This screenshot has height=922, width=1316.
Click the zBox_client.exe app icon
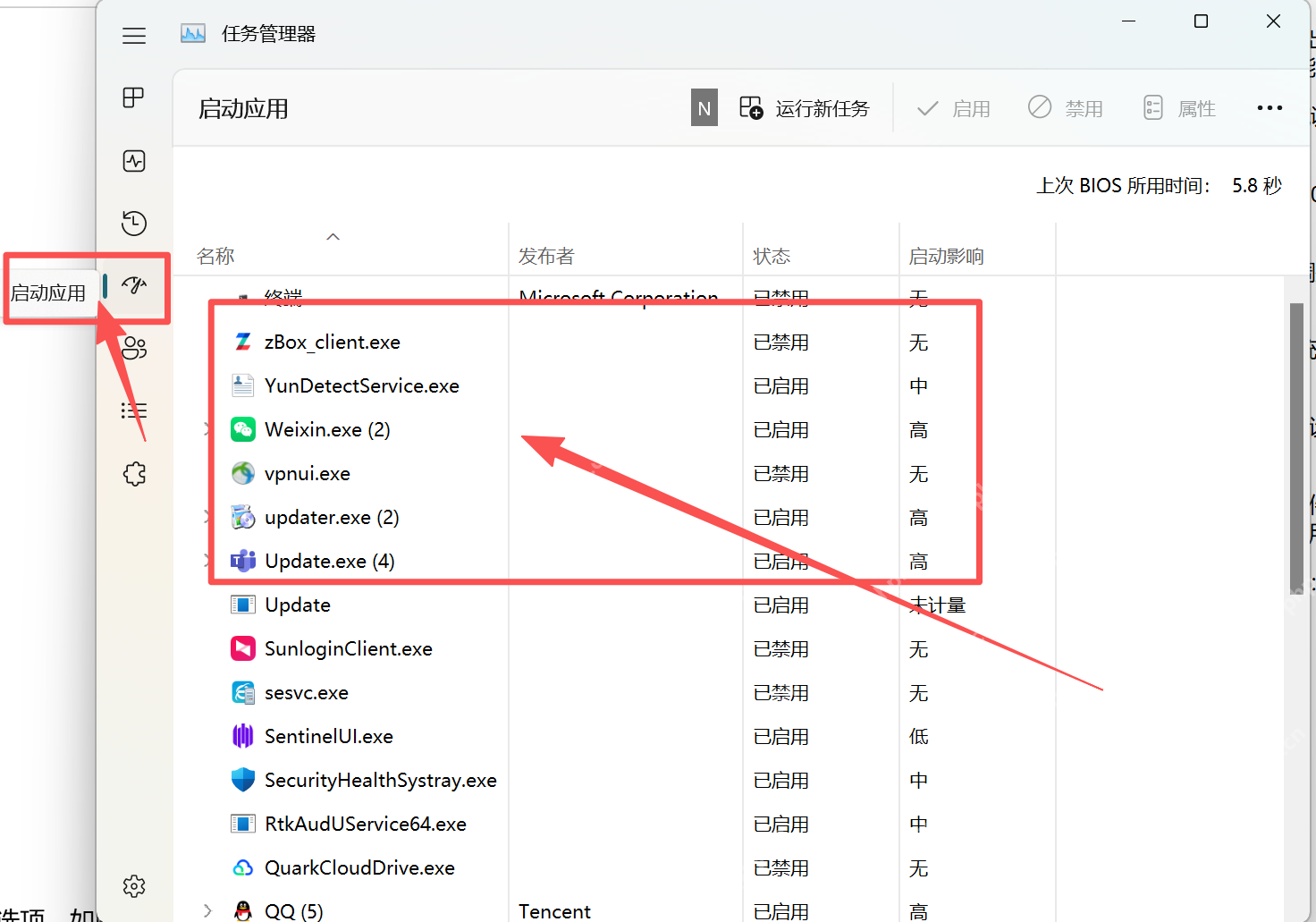coord(243,342)
